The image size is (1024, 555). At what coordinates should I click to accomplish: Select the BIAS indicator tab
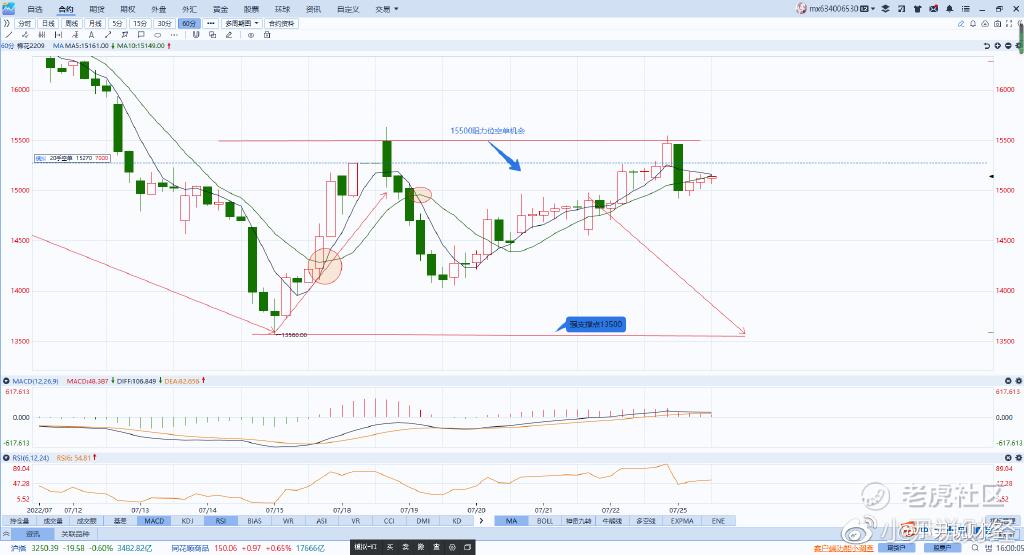(x=255, y=520)
